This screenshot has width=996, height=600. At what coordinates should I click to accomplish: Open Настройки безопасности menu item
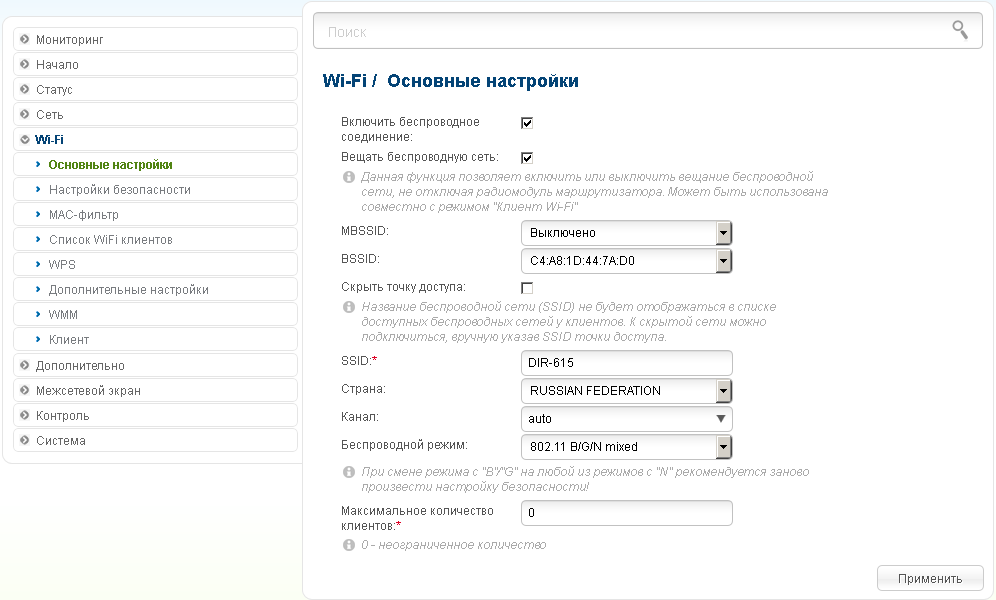(x=119, y=189)
